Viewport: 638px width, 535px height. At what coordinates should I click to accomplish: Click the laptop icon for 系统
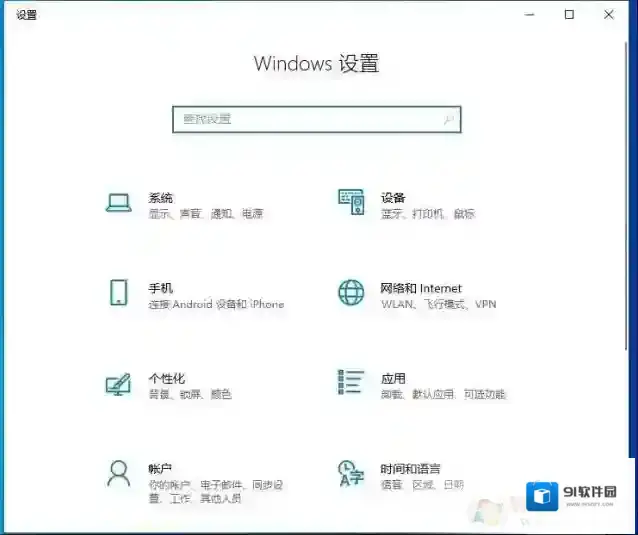click(x=119, y=203)
